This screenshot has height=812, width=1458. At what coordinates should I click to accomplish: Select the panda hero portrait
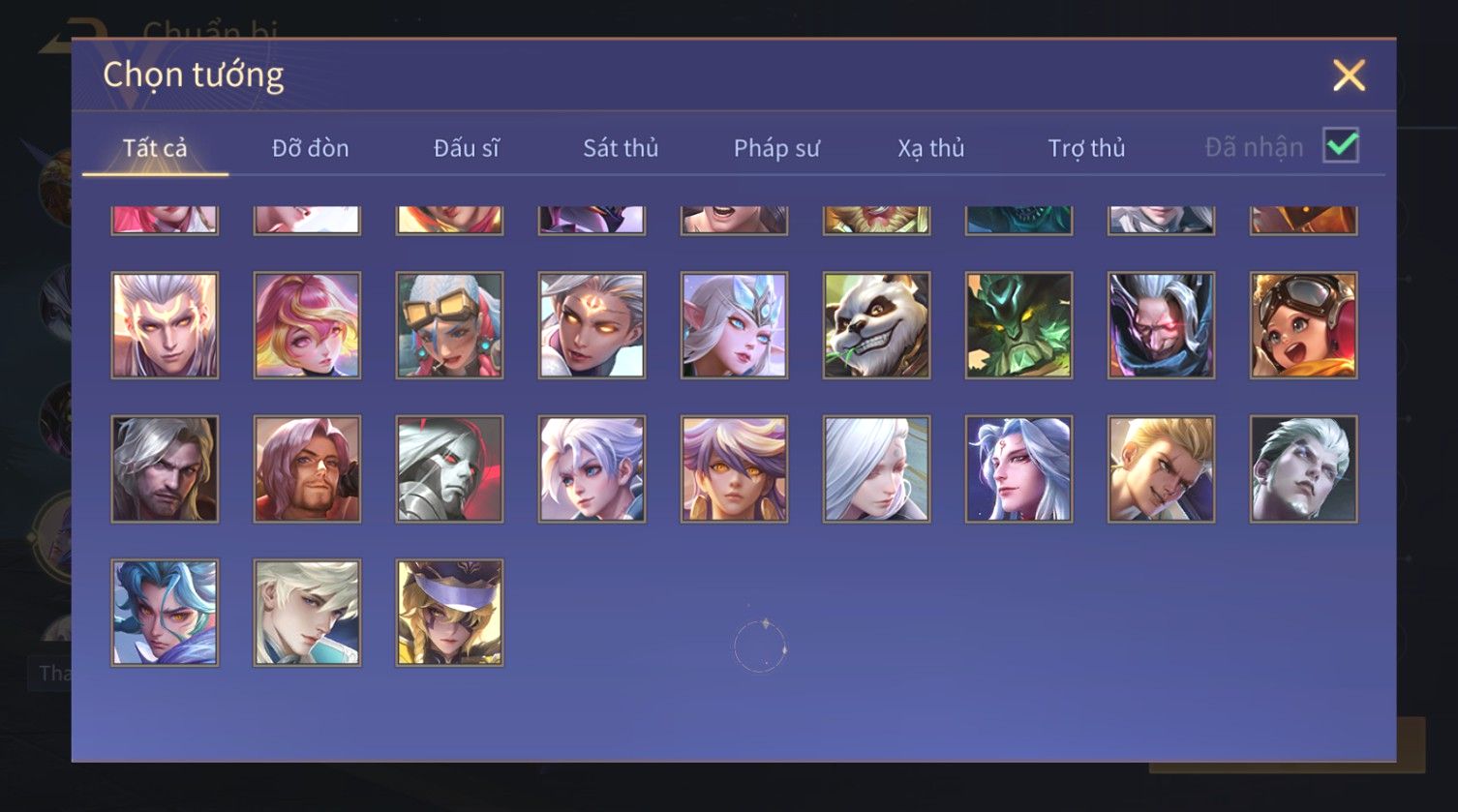876,325
